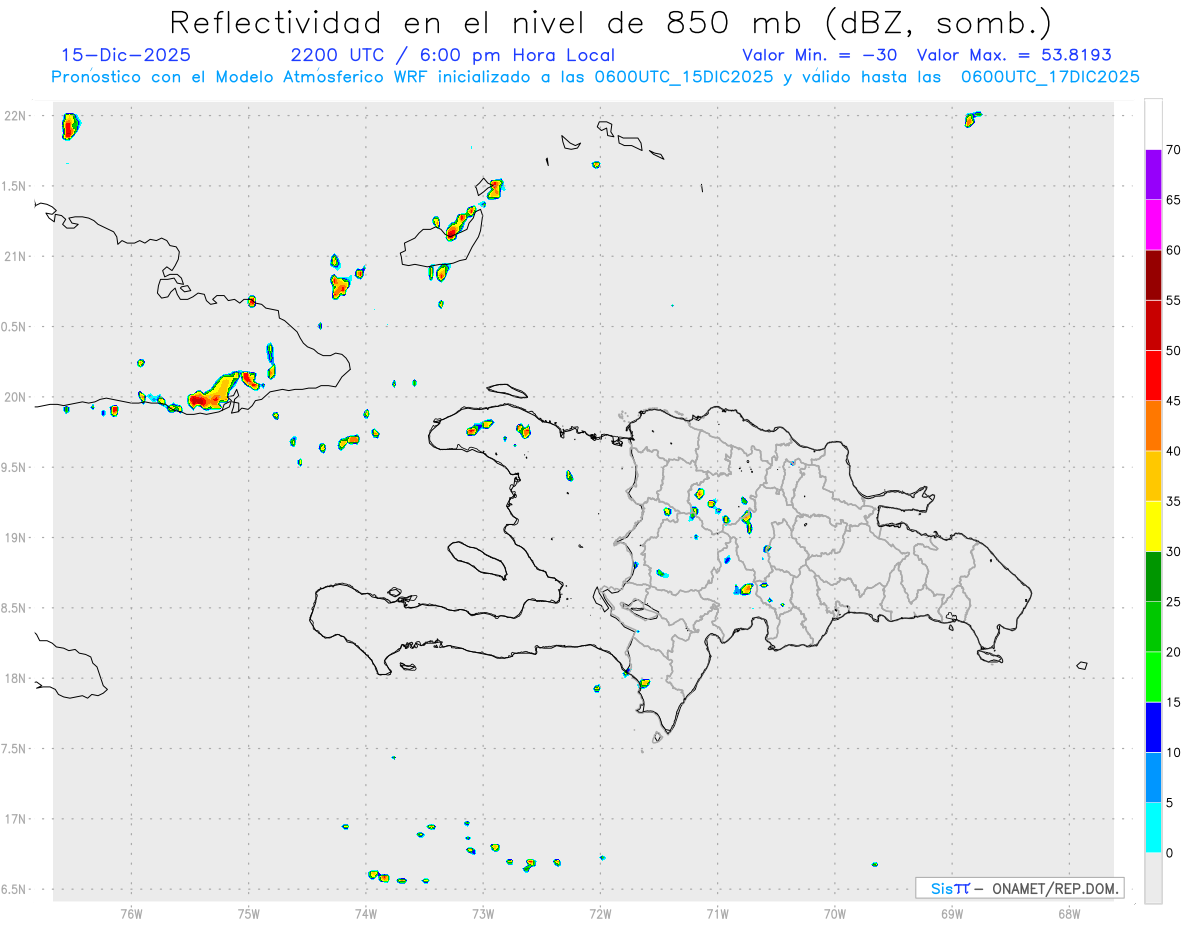Click the '8.5N' latitude axis label
Image resolution: width=1200 pixels, height=927 pixels.
click(x=15, y=608)
